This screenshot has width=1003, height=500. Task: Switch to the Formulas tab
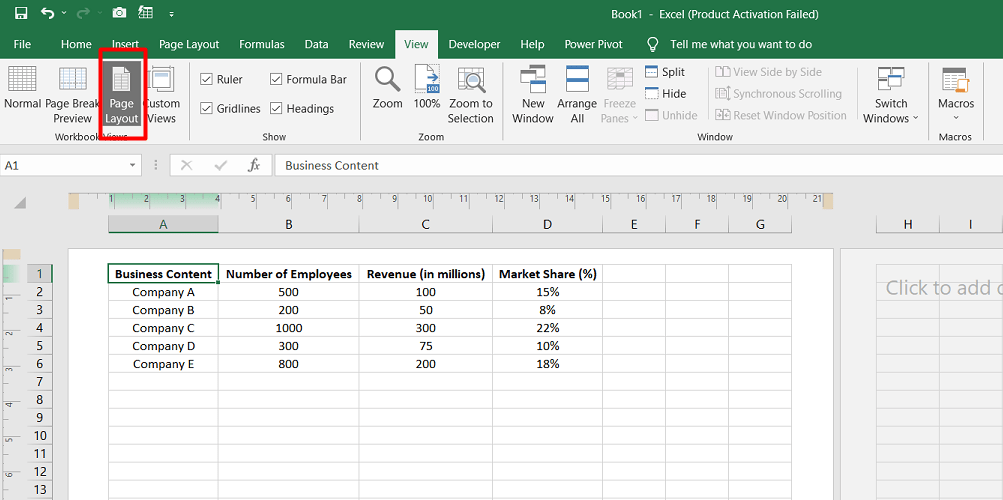[260, 44]
